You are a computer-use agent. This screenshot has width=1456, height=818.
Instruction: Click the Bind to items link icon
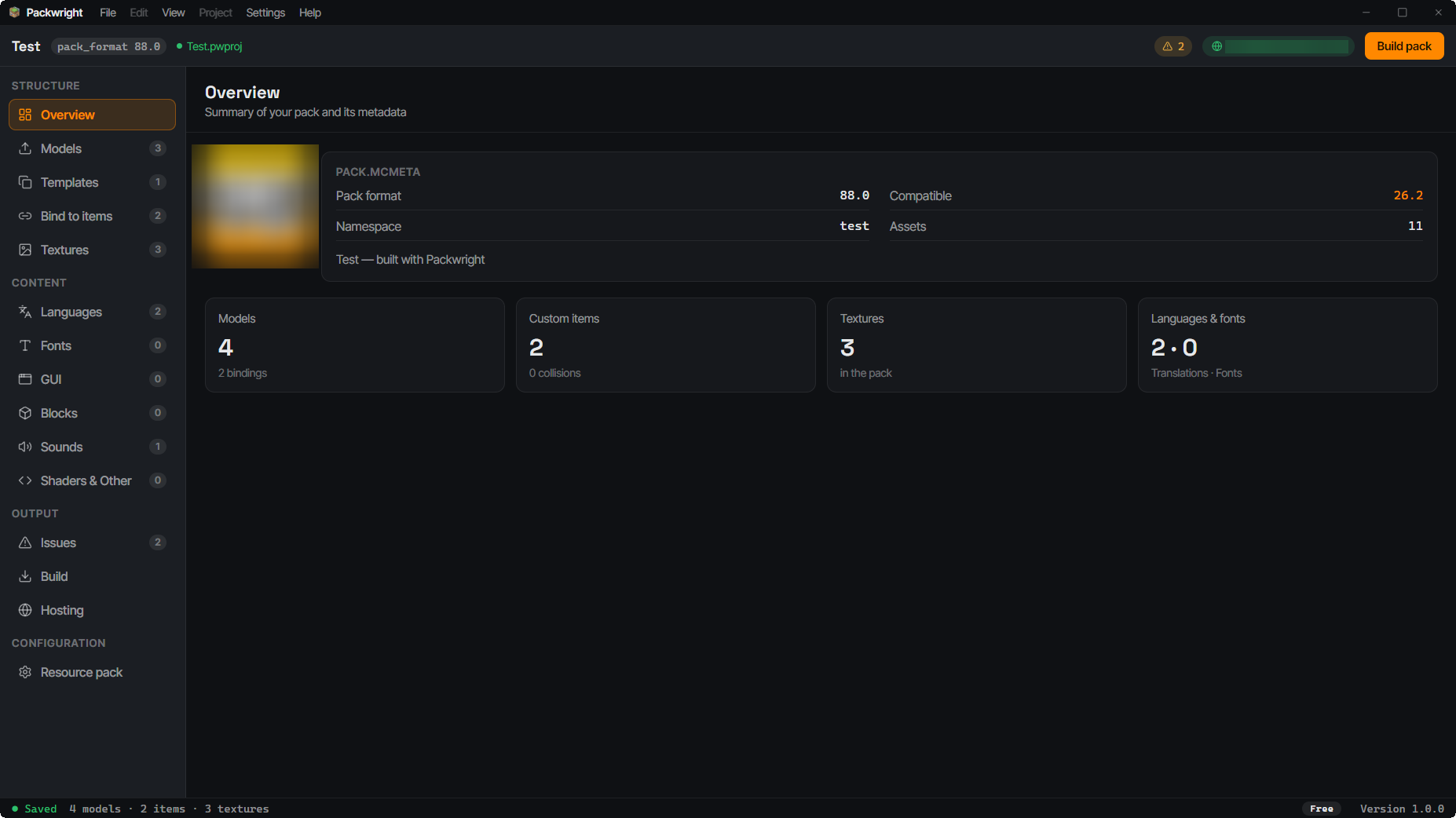25,216
